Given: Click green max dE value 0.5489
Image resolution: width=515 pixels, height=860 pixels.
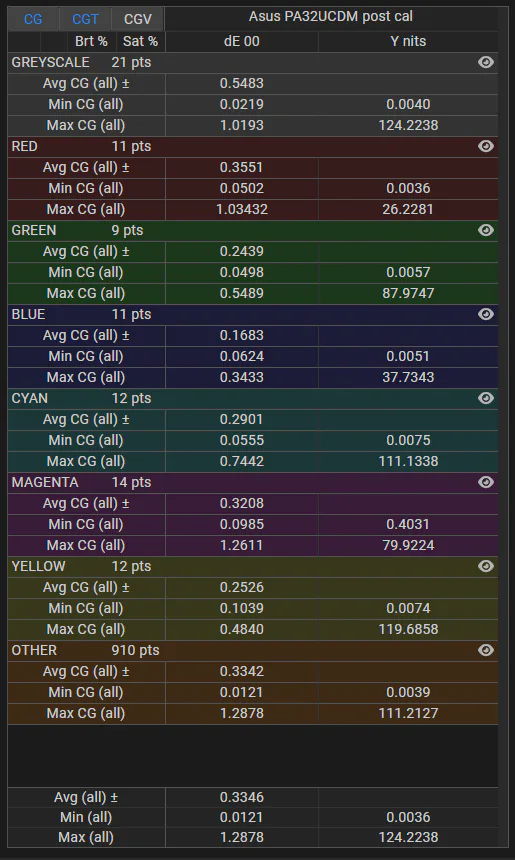Looking at the screenshot, I should (x=242, y=293).
